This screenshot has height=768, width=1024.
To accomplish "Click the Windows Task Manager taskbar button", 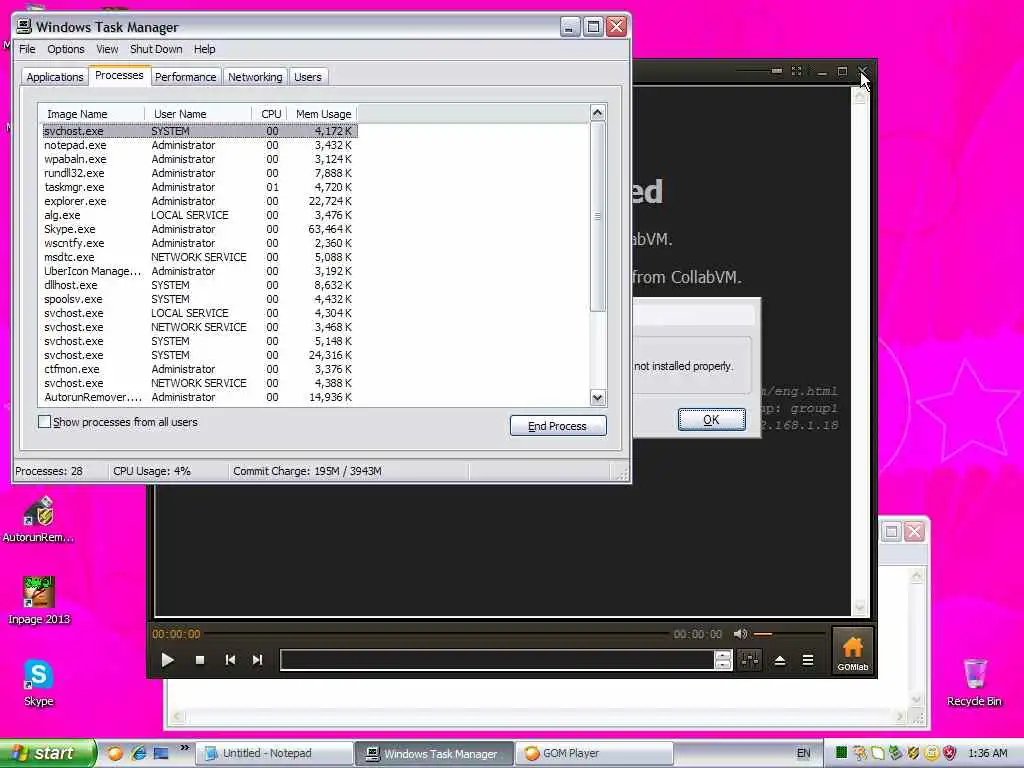I will point(434,753).
